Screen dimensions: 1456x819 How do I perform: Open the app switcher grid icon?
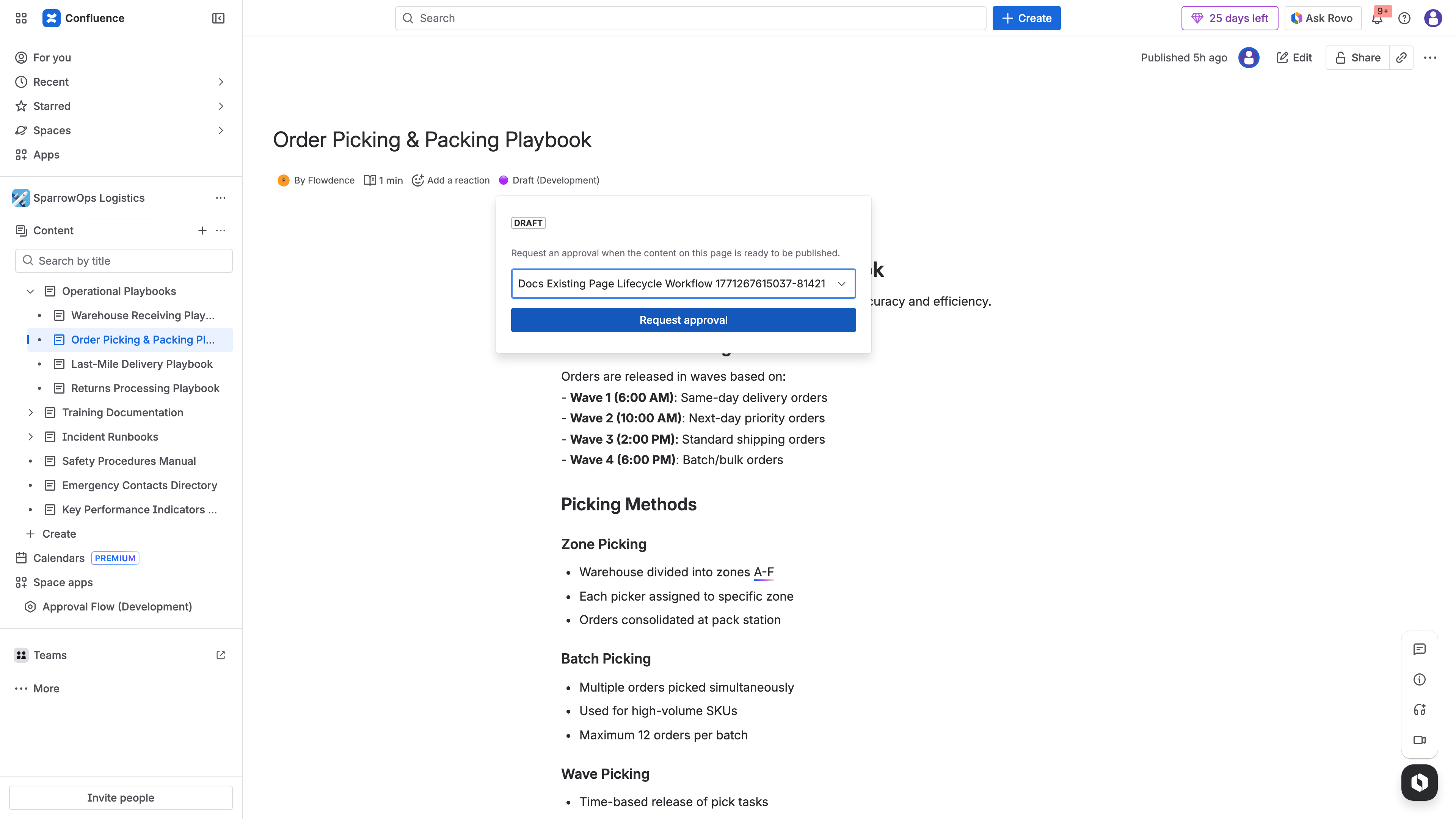click(x=21, y=18)
